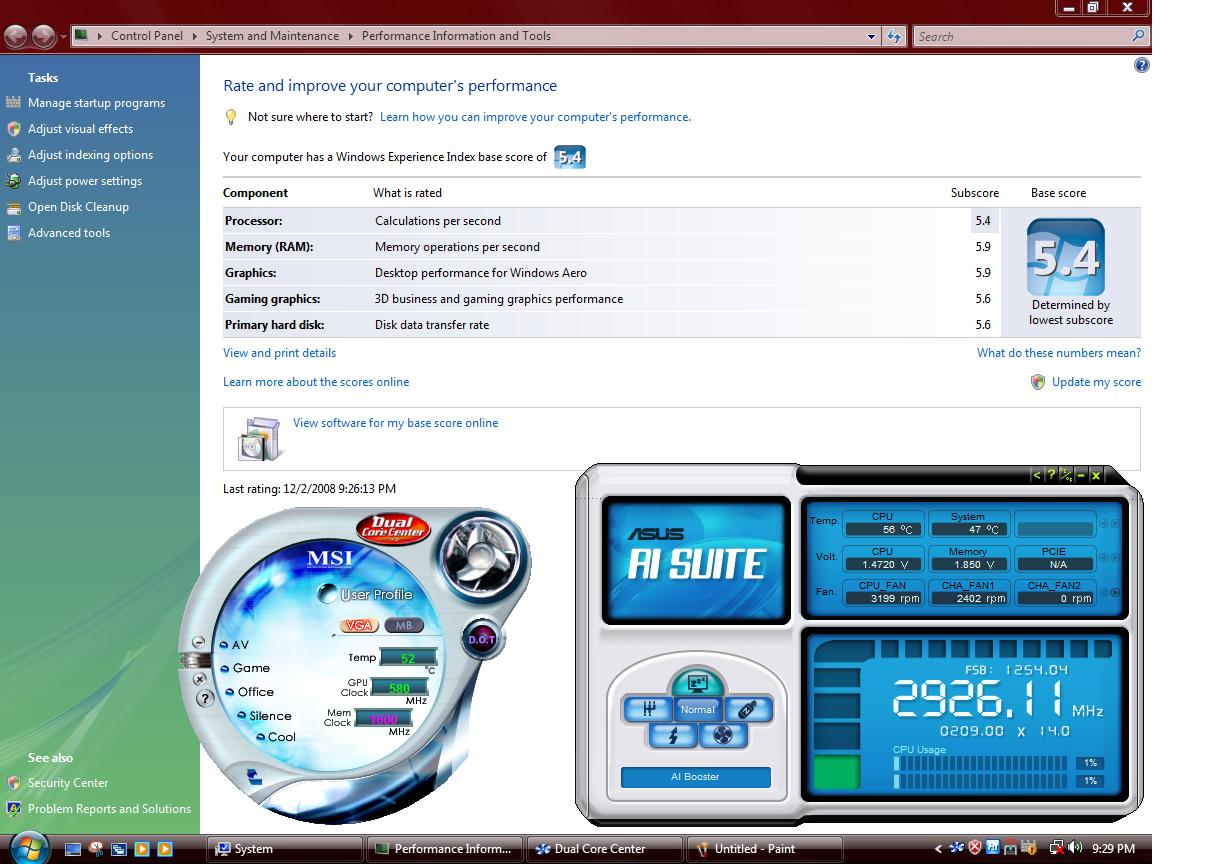Go back using the Back arrow button
The image size is (1206, 864).
coord(16,37)
